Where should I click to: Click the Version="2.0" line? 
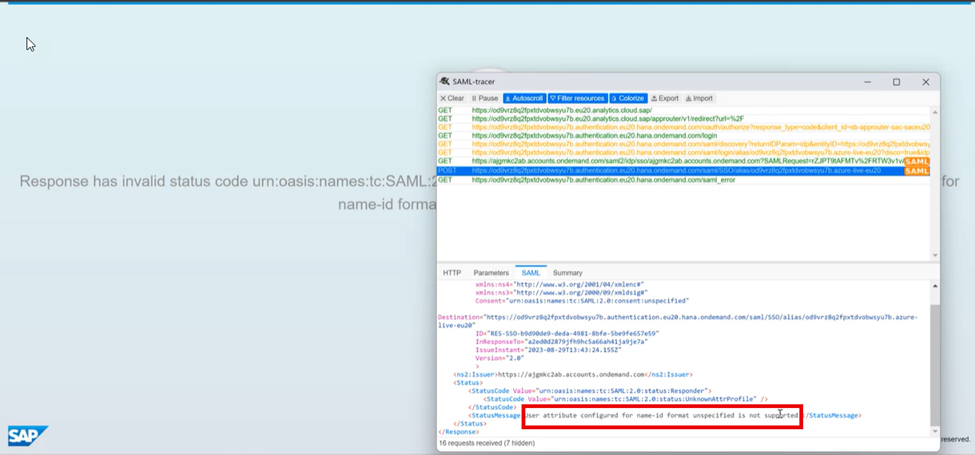500,358
